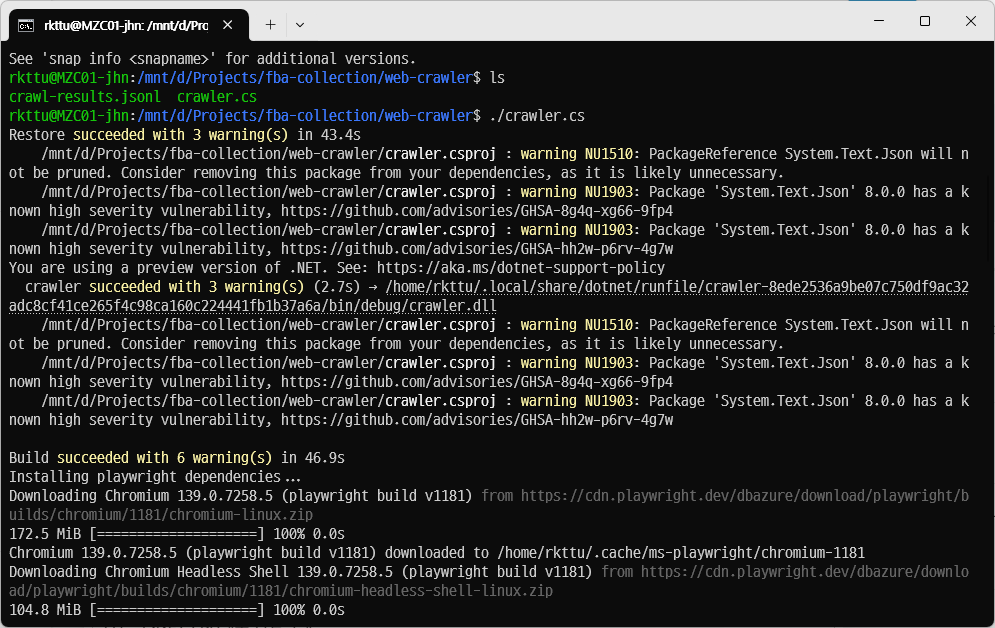Click the ./crawler.cs command text
The height and width of the screenshot is (628, 995).
coord(537,116)
